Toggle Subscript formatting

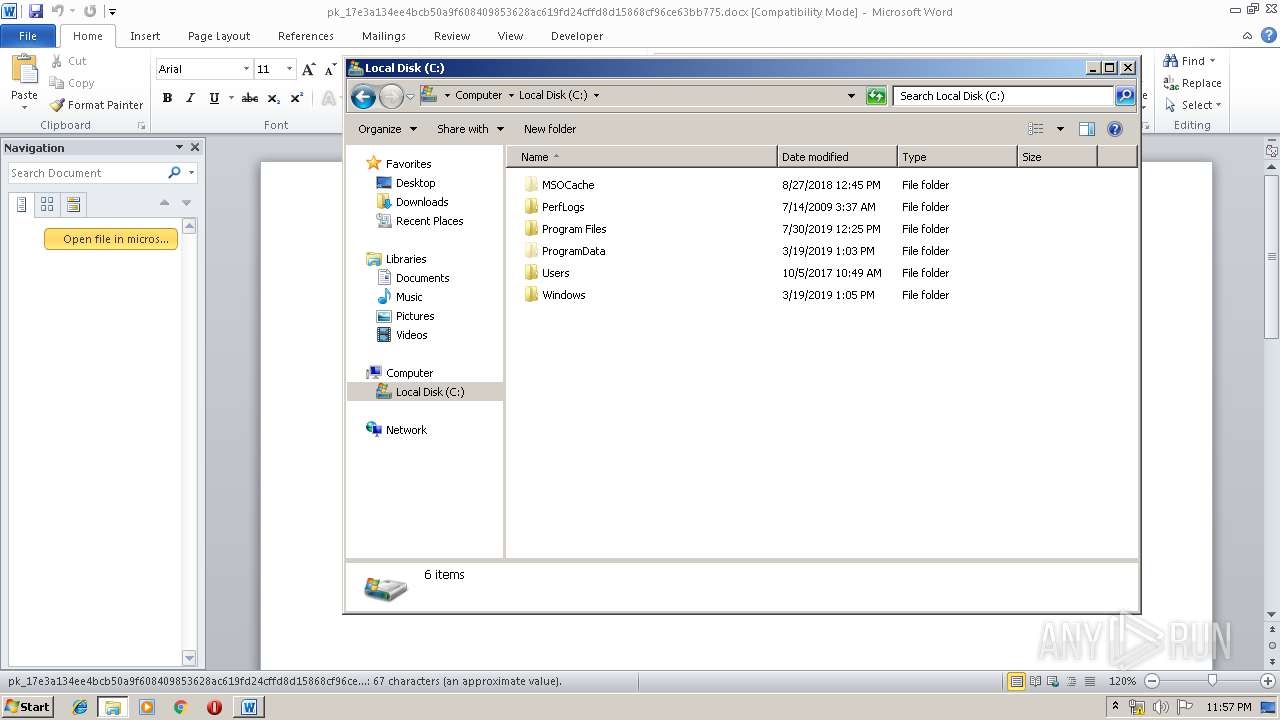pyautogui.click(x=273, y=98)
